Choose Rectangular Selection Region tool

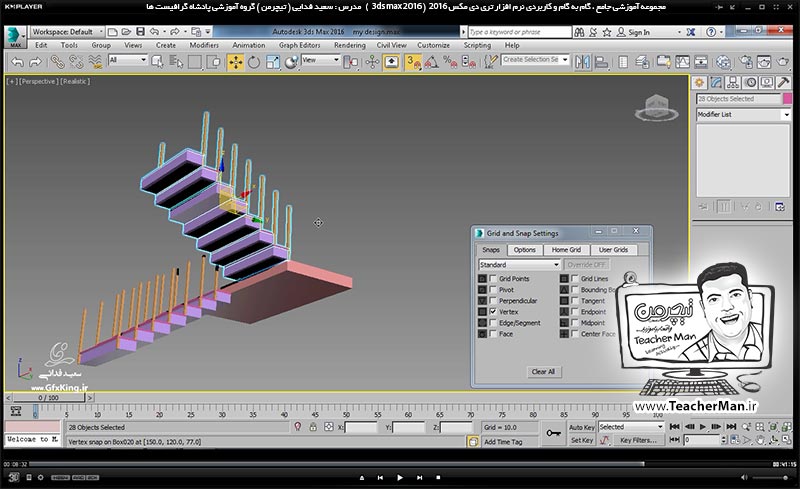coord(195,62)
